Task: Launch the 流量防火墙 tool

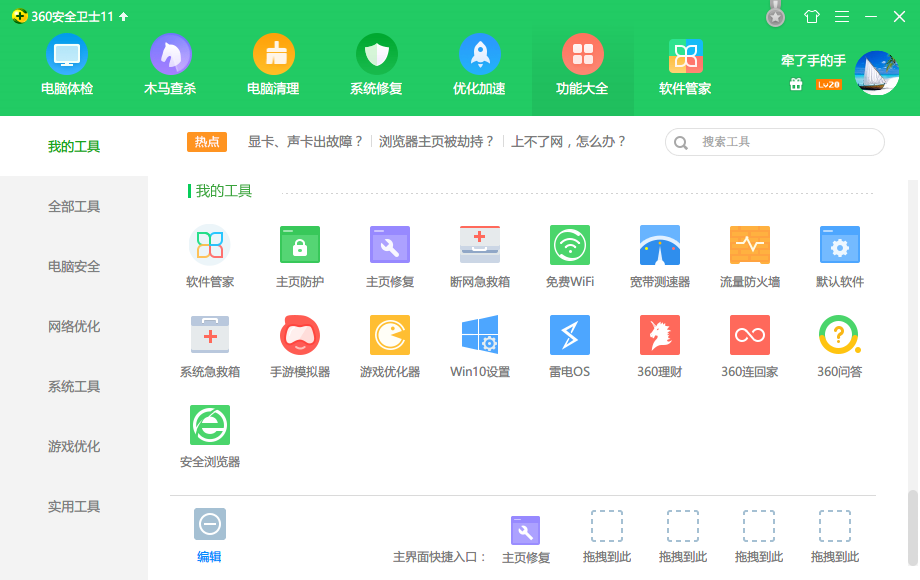Action: 750,256
